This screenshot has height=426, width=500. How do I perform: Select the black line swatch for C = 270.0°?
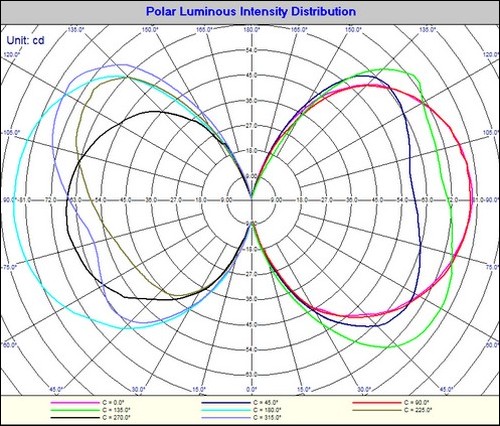pos(75,418)
